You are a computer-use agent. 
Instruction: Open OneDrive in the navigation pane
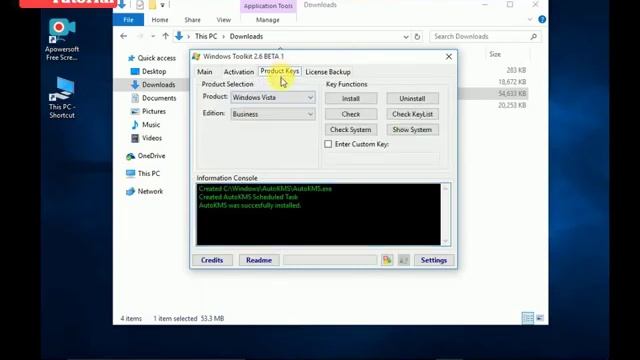pyautogui.click(x=146, y=156)
